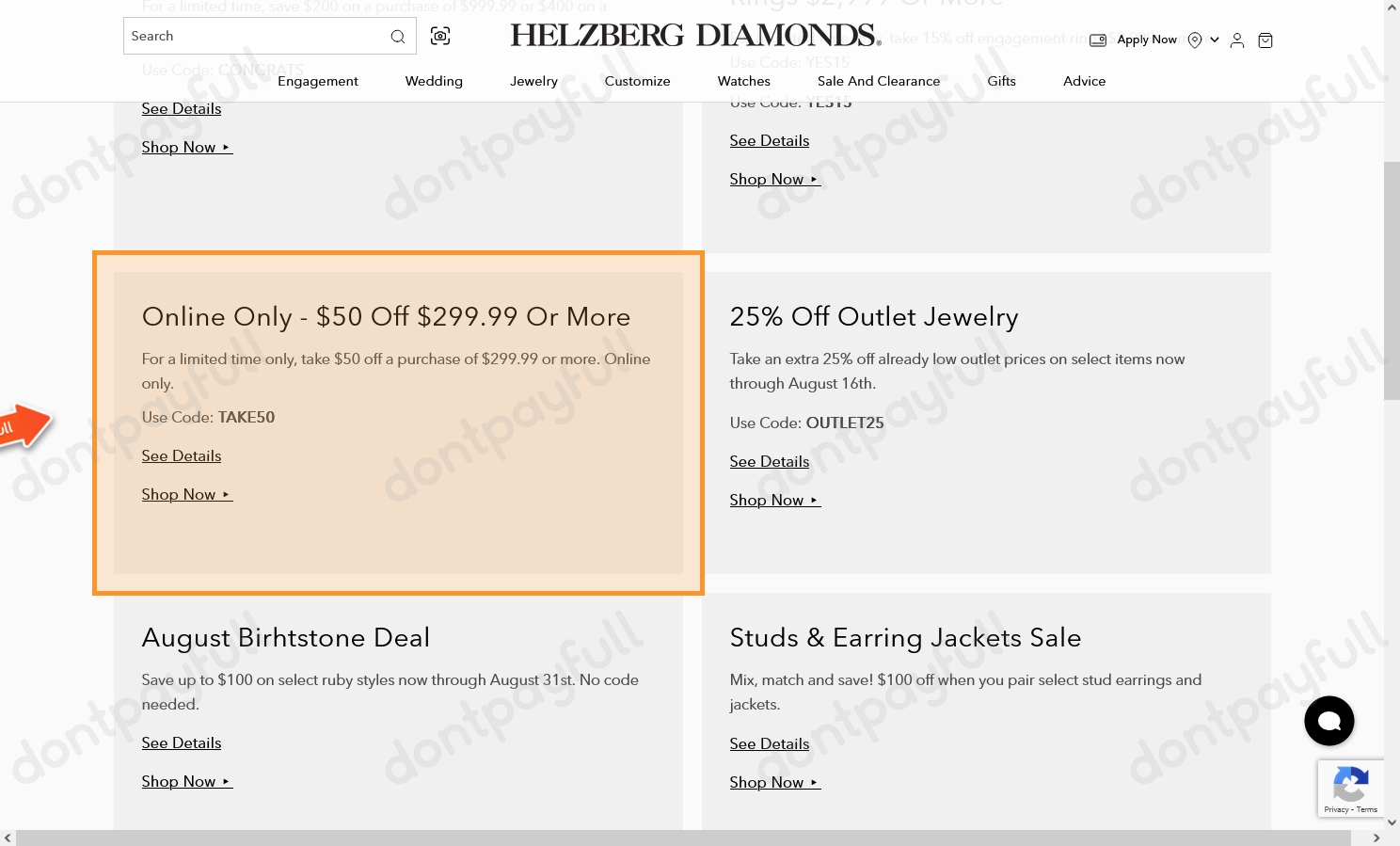Click inside the Search input field

pos(254,36)
